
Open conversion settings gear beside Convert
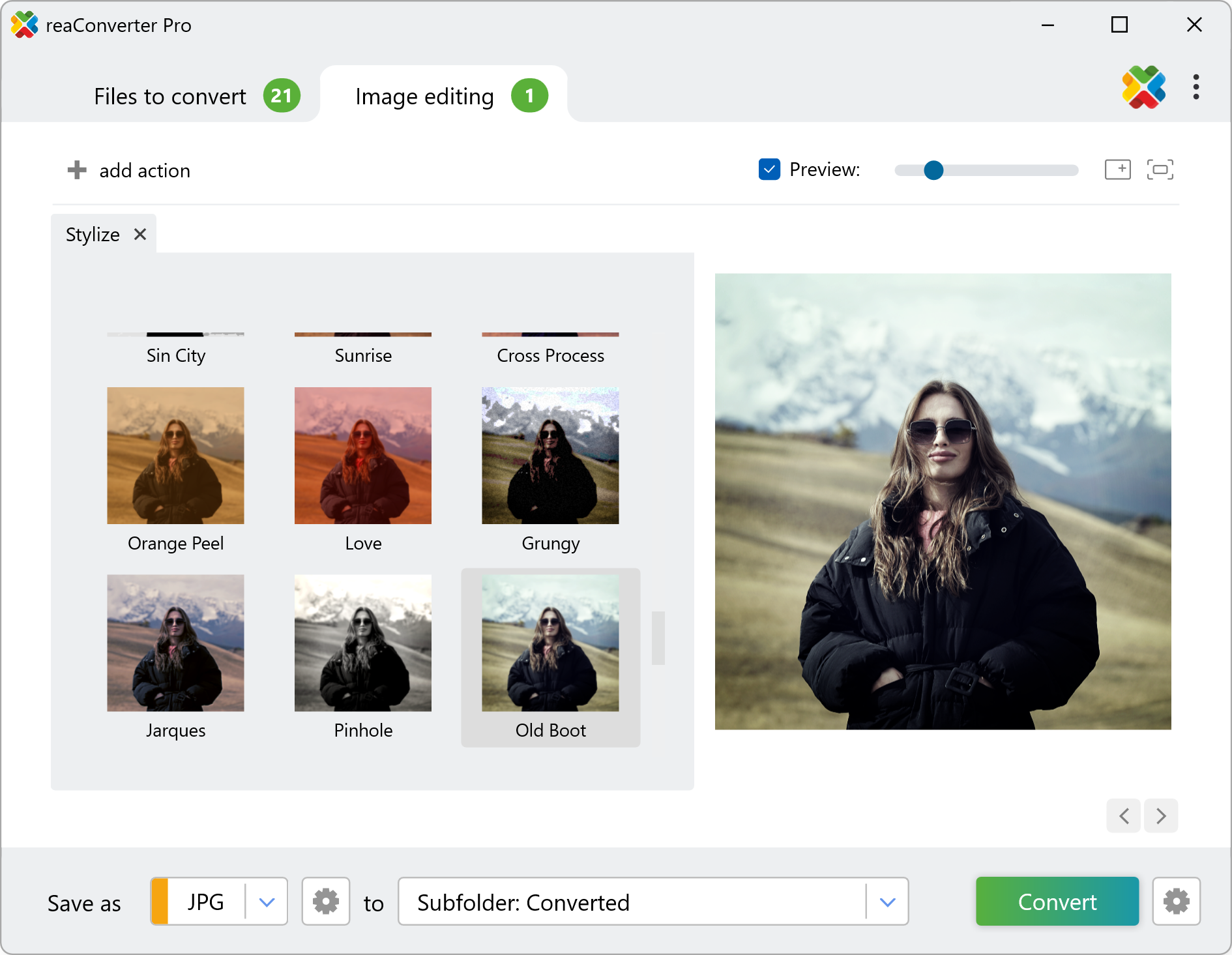(1176, 902)
